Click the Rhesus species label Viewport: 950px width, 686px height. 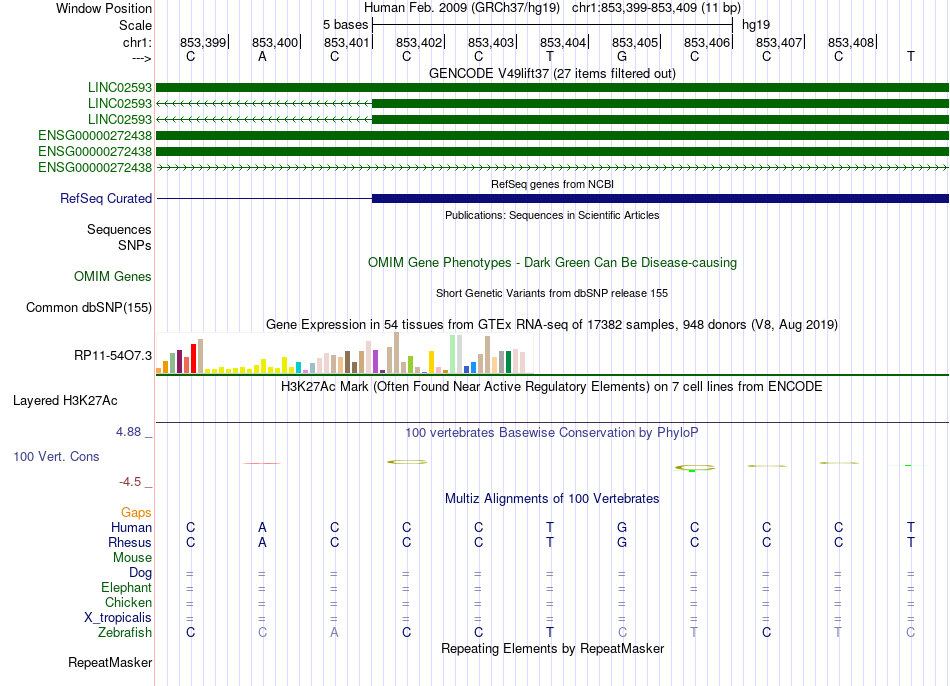[130, 542]
